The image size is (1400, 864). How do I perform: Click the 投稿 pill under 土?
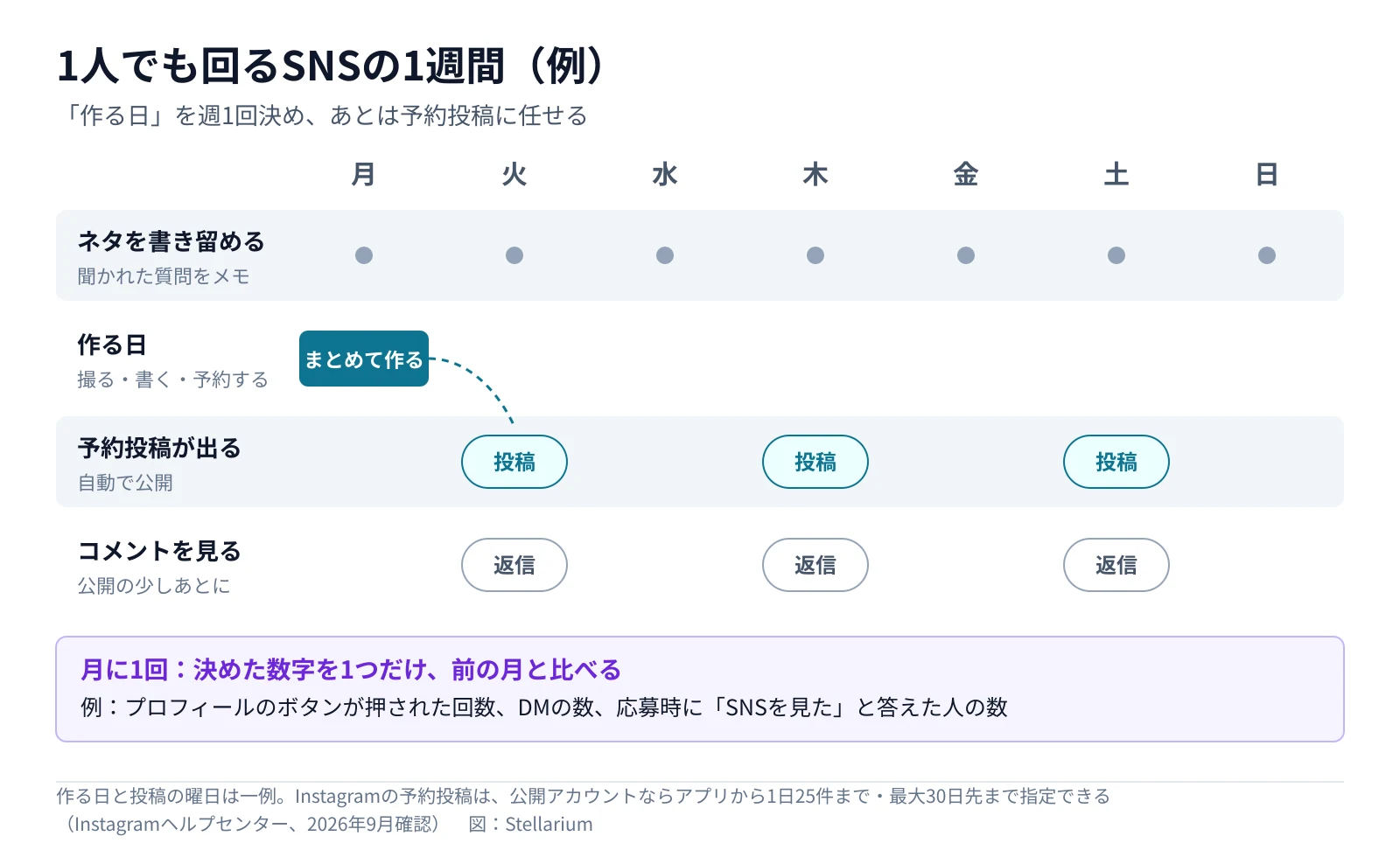1116,462
